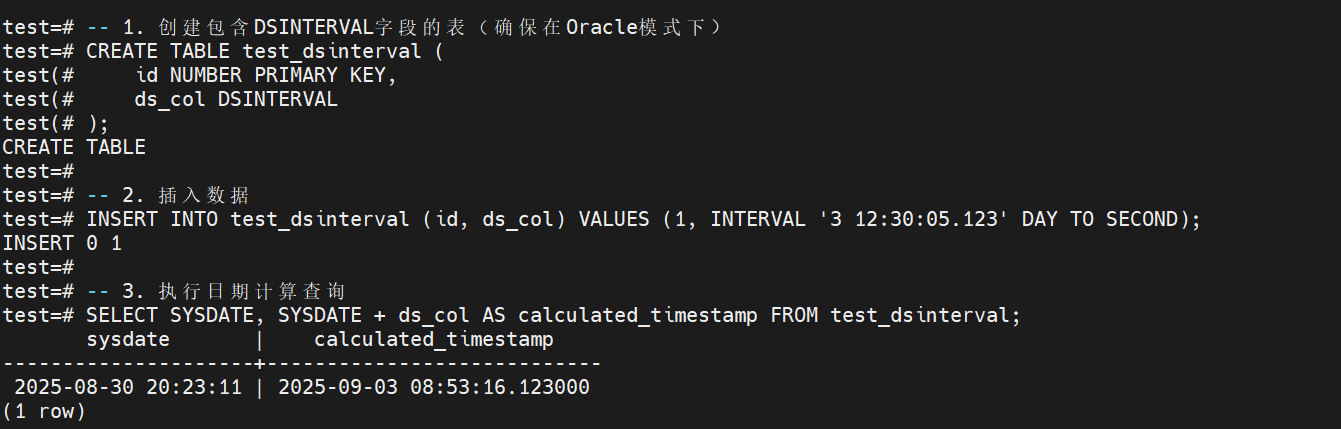Click the VALUES keyword in insert statement

(x=614, y=219)
